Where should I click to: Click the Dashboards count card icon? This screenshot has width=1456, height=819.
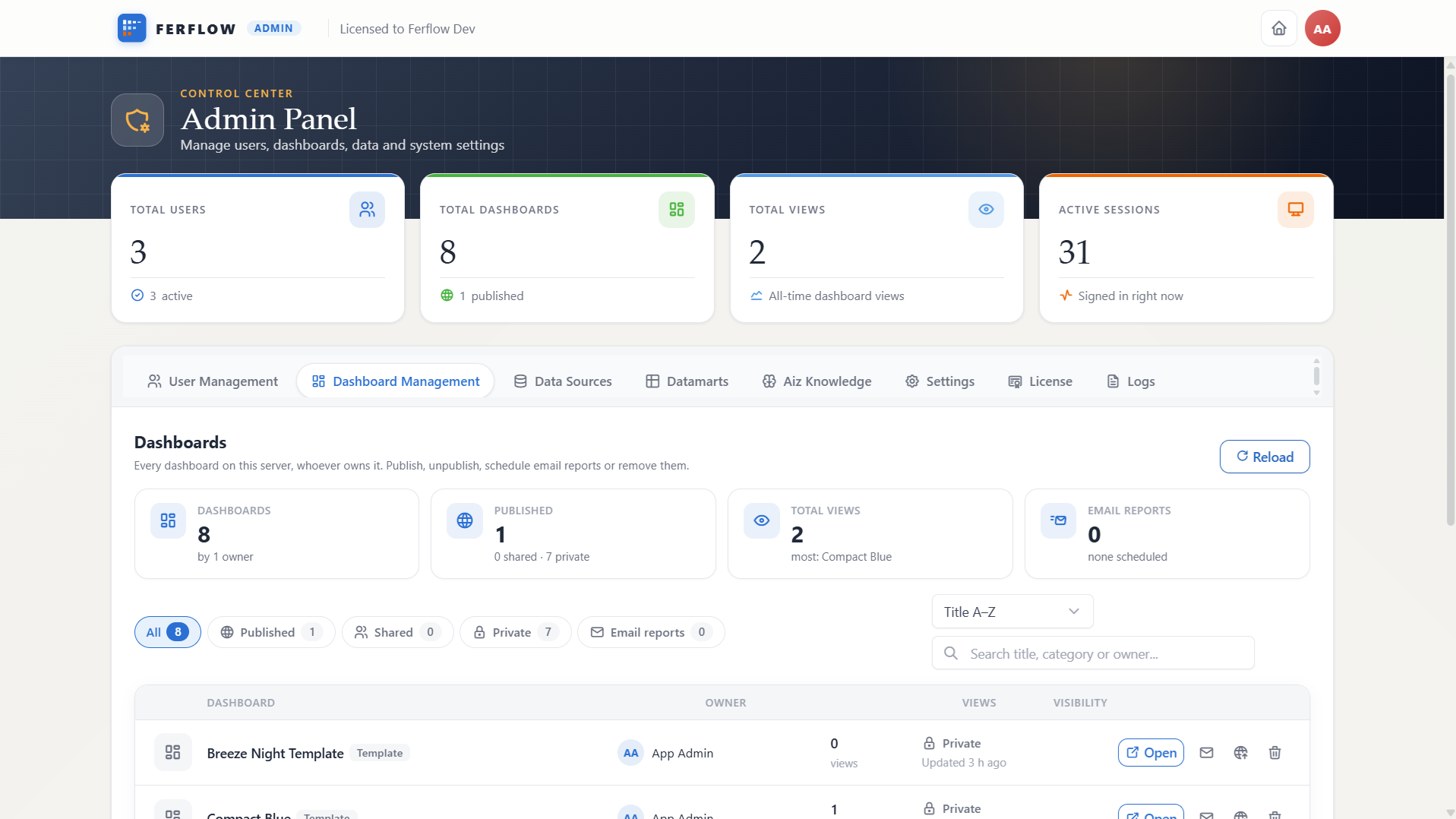168,520
